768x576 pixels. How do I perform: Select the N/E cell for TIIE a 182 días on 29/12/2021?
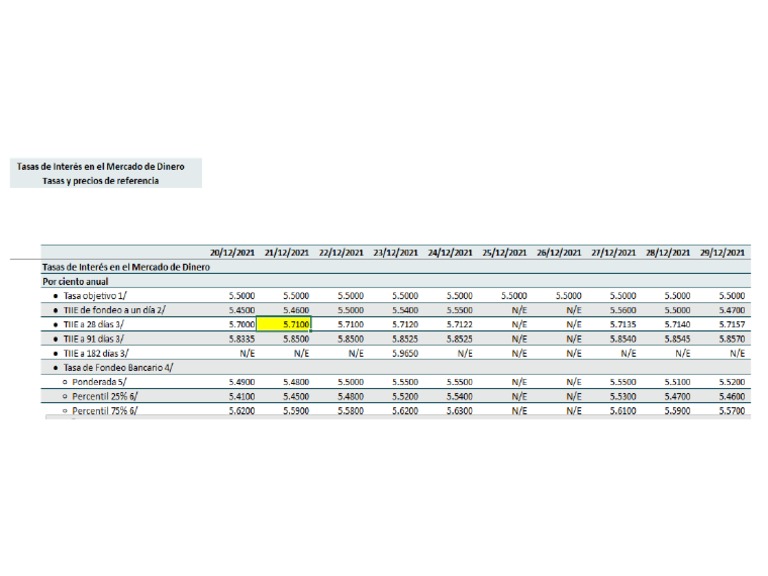click(737, 353)
